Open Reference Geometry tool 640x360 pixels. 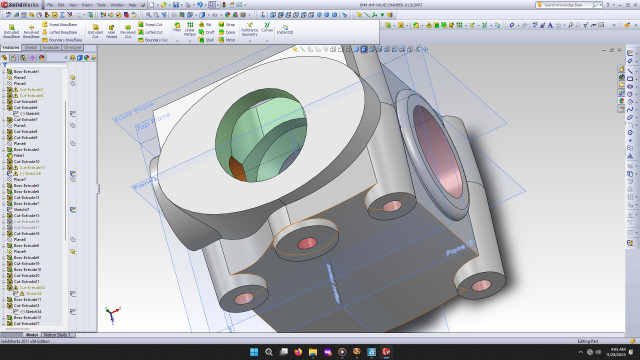(x=249, y=29)
